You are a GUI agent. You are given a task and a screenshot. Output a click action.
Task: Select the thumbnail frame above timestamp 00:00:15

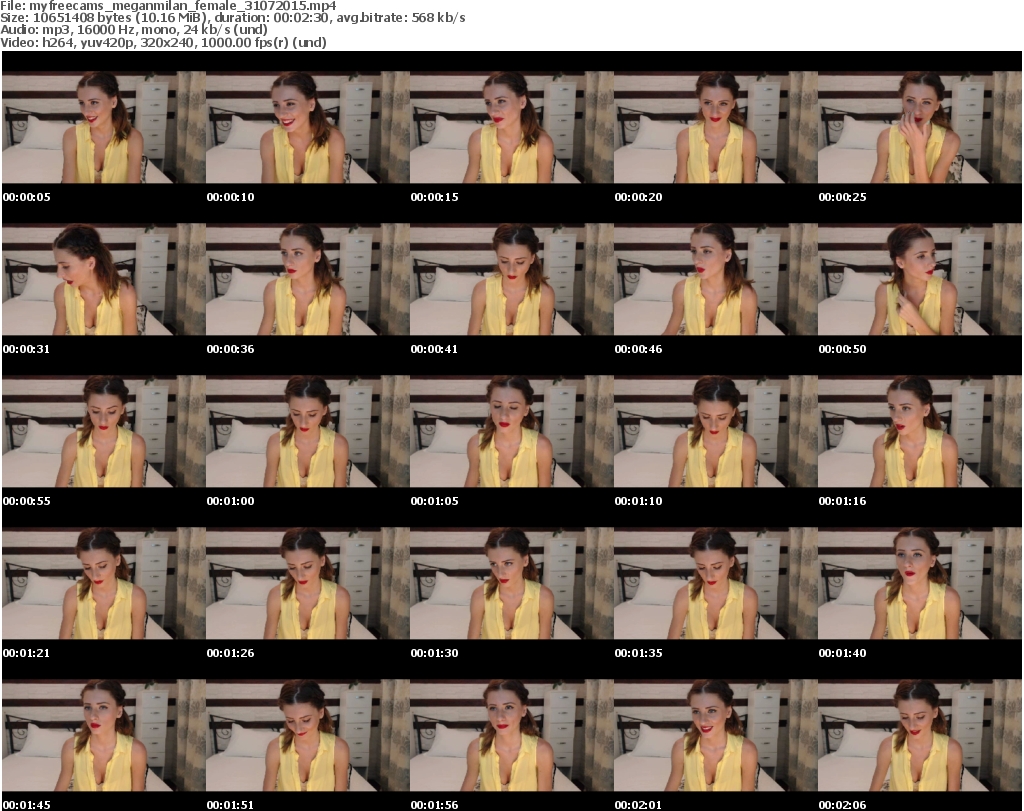(x=512, y=127)
